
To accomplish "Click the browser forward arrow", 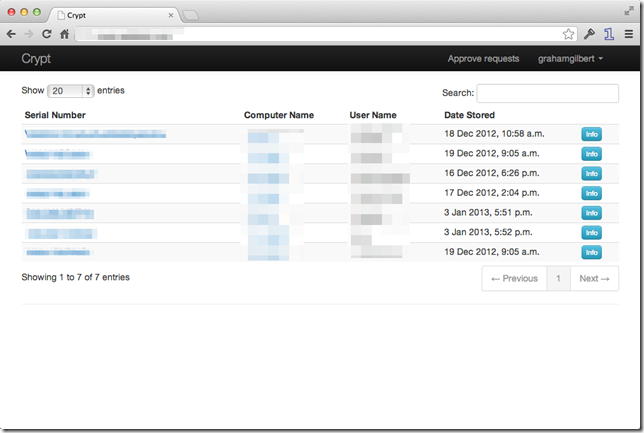I will (29, 34).
